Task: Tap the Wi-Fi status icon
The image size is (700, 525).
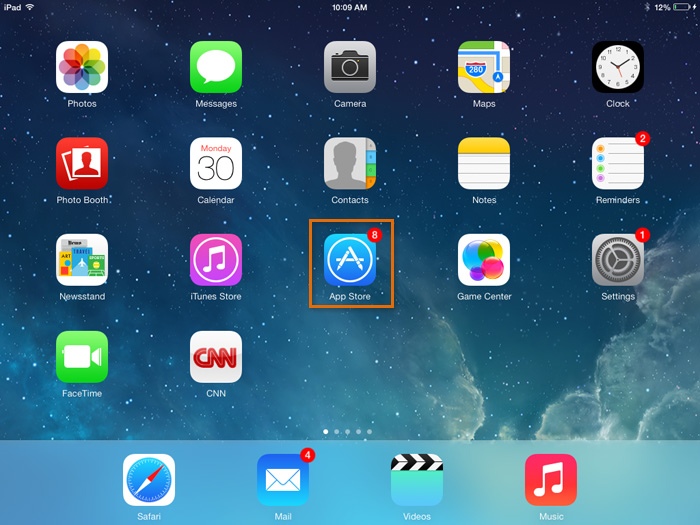Action: [x=30, y=7]
